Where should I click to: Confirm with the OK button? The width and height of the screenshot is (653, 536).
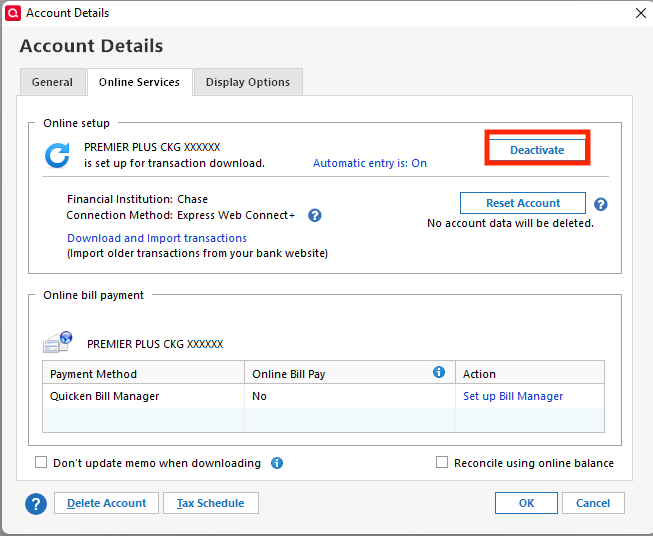click(526, 503)
